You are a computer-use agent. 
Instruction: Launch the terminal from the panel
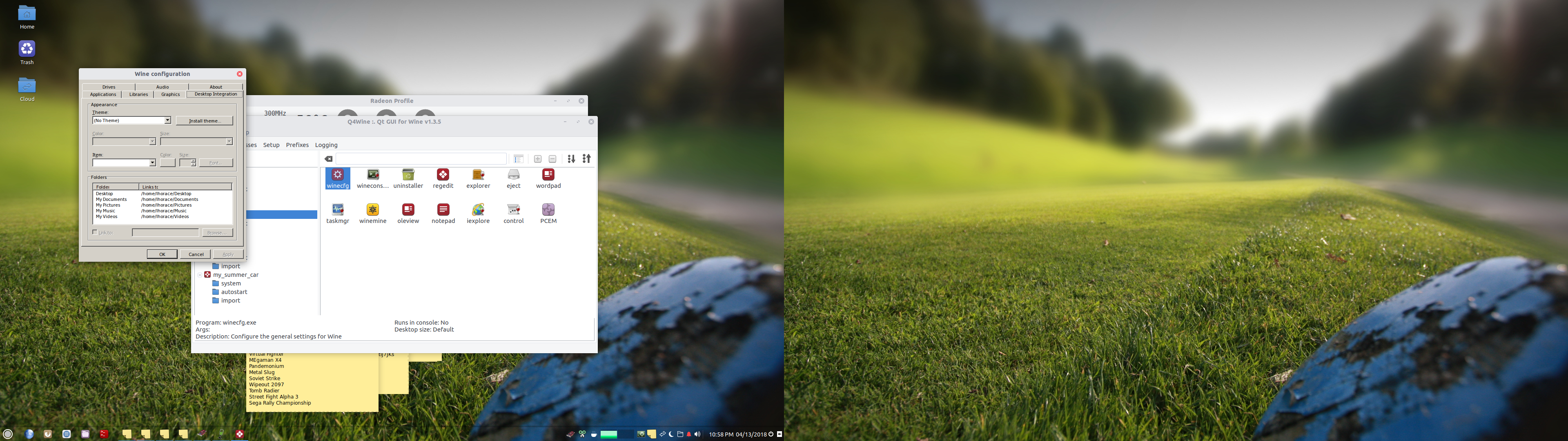(104, 434)
